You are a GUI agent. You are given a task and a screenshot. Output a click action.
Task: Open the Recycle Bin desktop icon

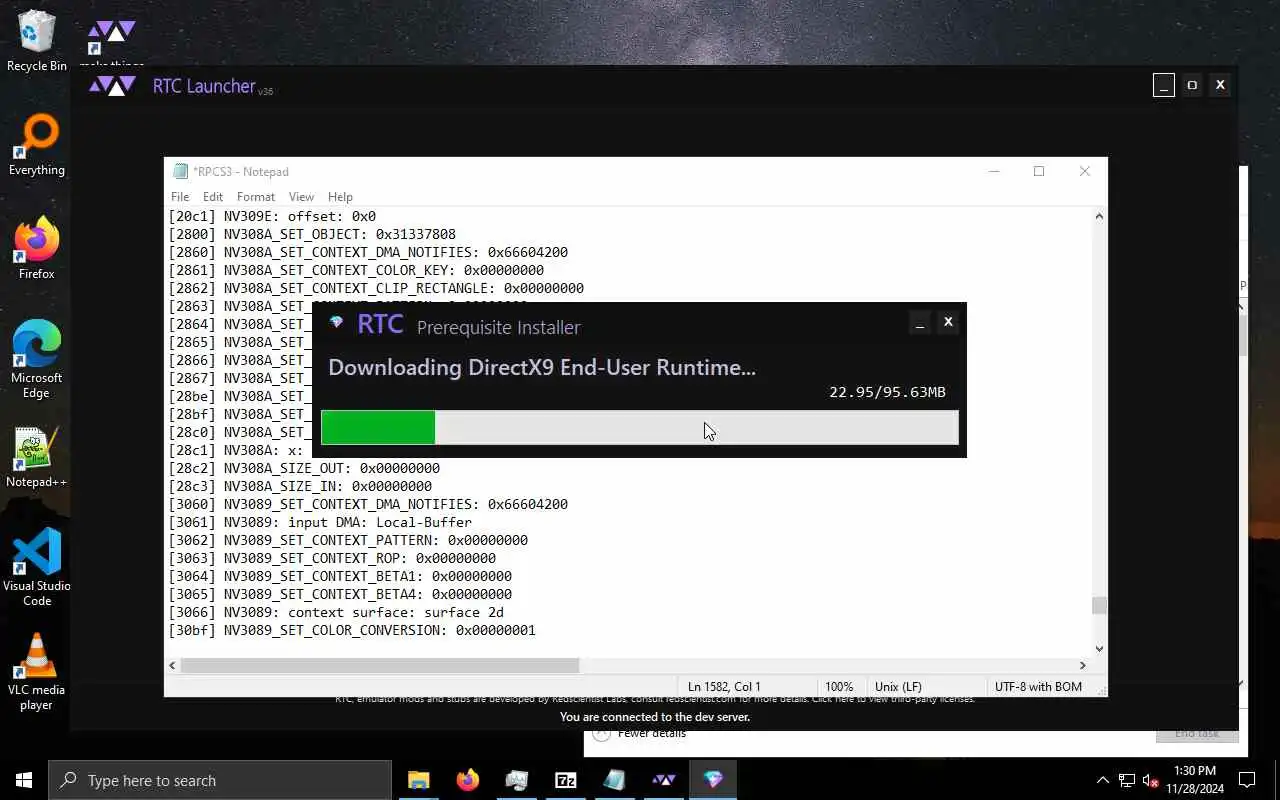37,41
